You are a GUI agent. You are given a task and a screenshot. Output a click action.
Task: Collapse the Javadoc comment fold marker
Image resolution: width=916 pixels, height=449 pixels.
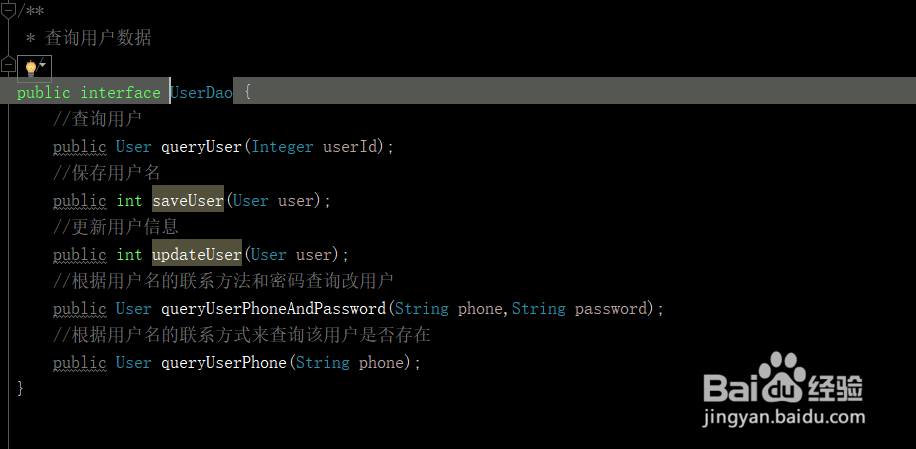(x=8, y=10)
